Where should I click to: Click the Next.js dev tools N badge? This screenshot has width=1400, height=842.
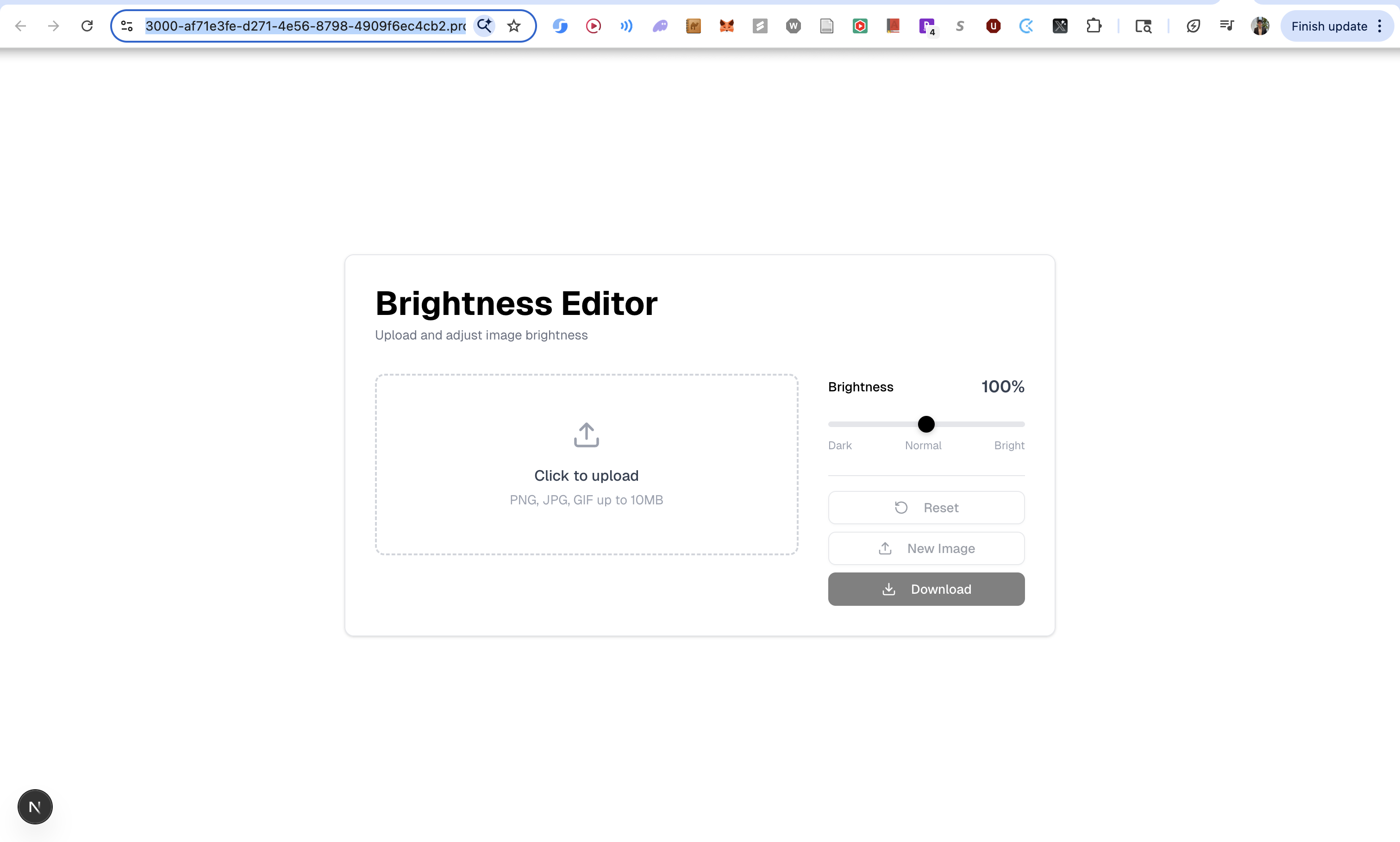35,806
